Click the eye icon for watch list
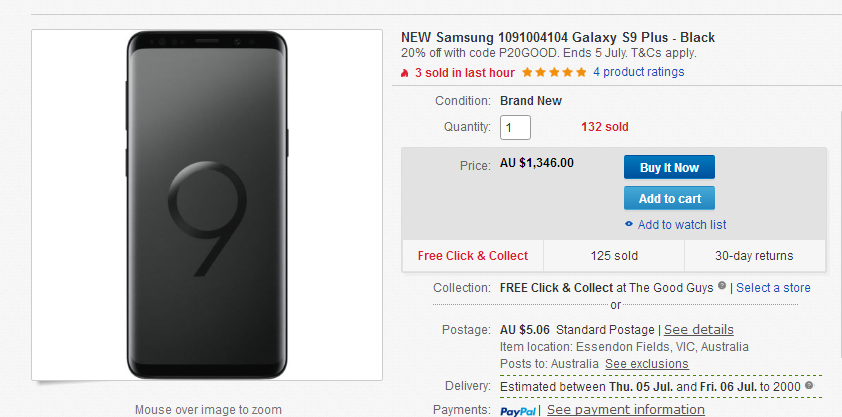The width and height of the screenshot is (842, 417). 629,224
